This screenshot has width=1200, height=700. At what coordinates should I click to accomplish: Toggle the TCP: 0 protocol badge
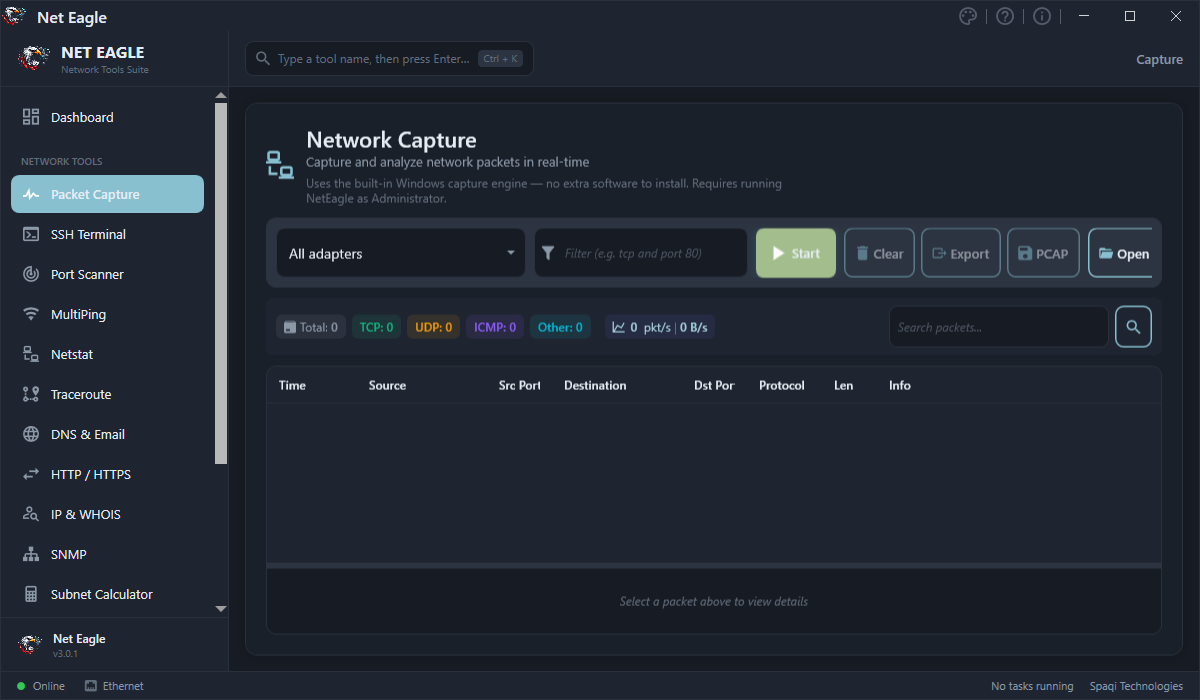tap(376, 327)
